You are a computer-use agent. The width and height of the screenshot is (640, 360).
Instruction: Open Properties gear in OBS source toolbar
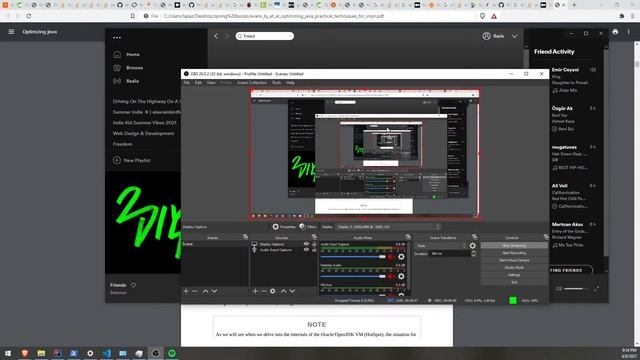point(276,227)
